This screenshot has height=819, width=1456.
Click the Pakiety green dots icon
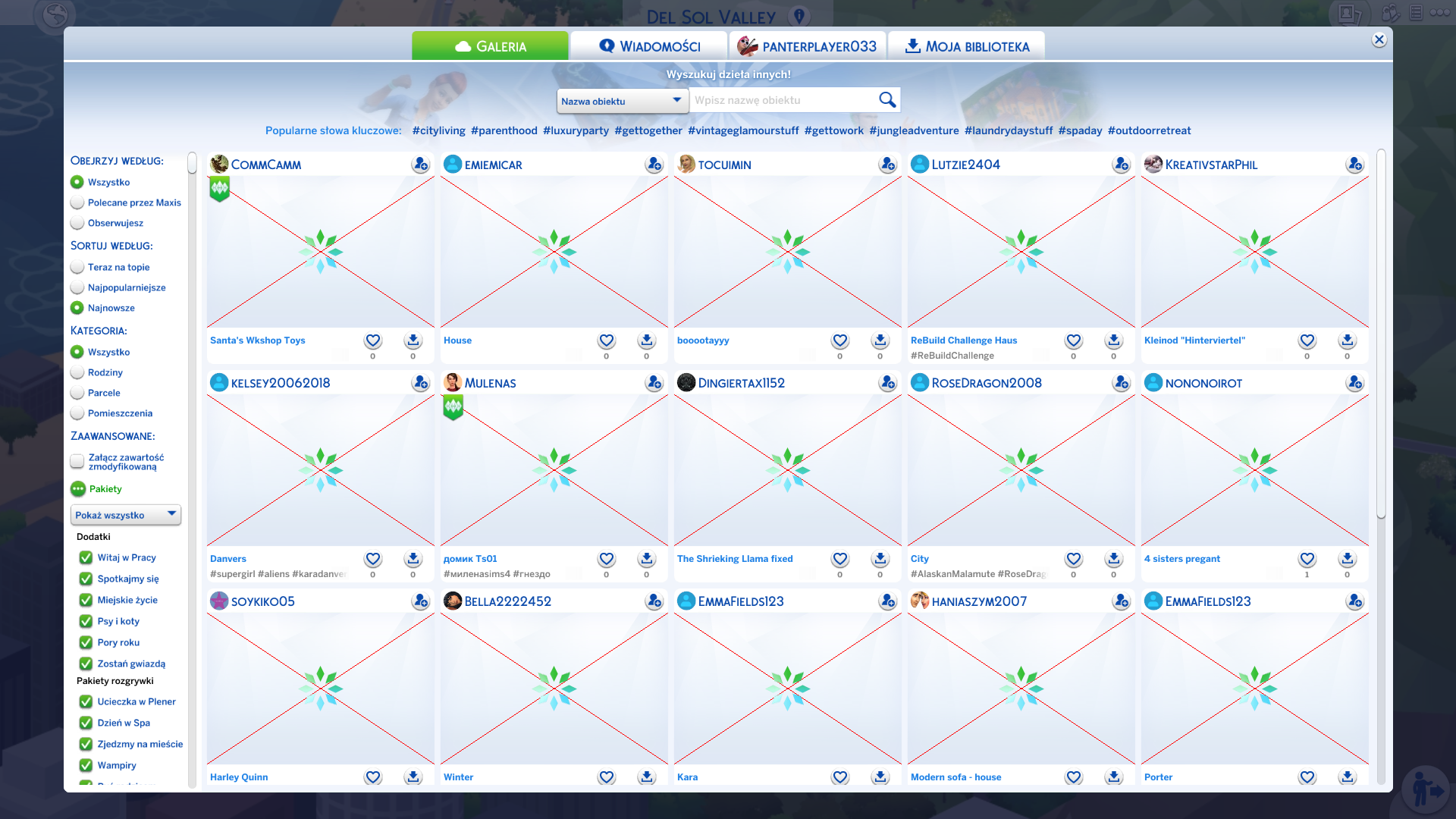77,489
